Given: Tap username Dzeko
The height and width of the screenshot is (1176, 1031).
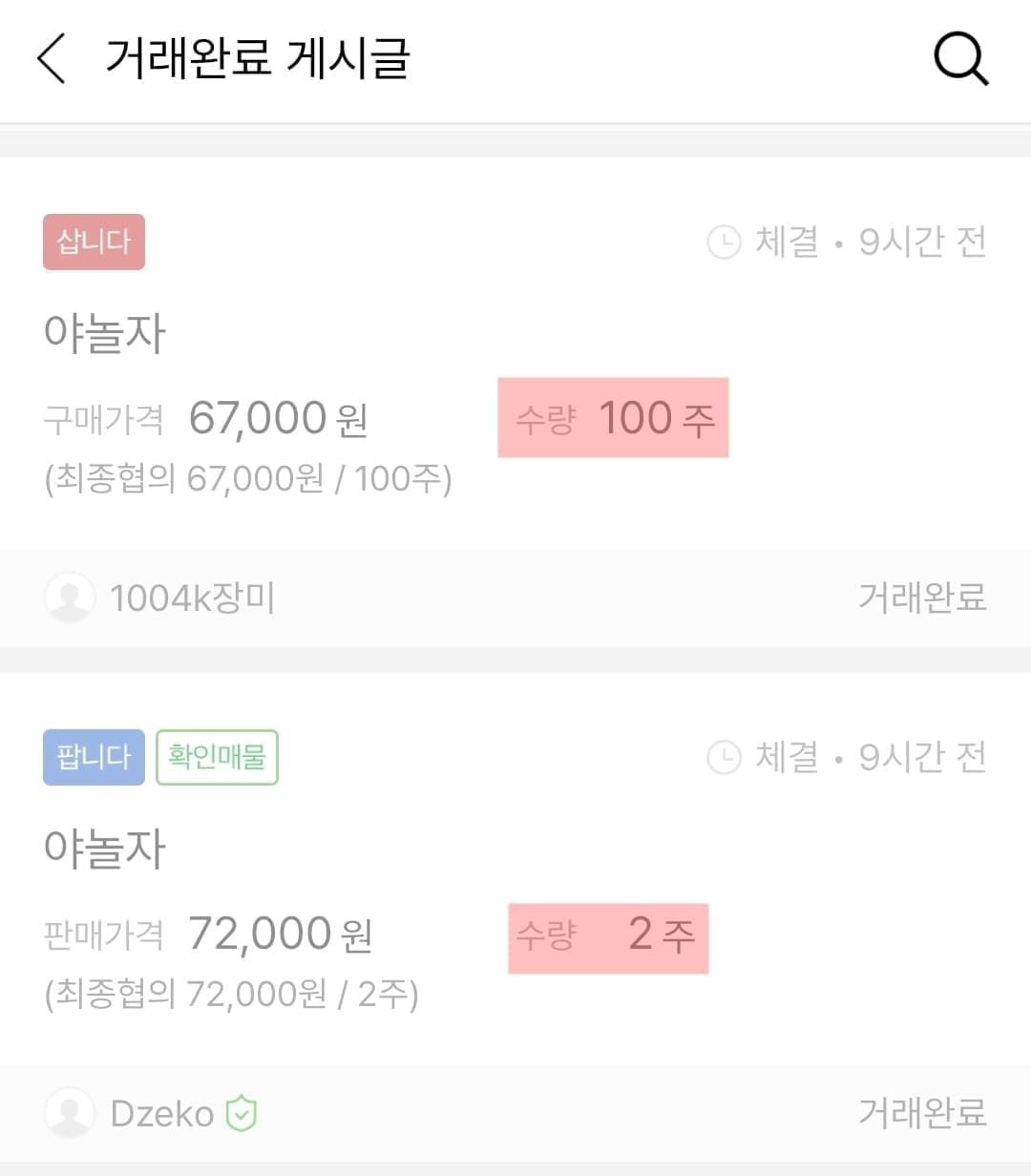Looking at the screenshot, I should tap(162, 1113).
